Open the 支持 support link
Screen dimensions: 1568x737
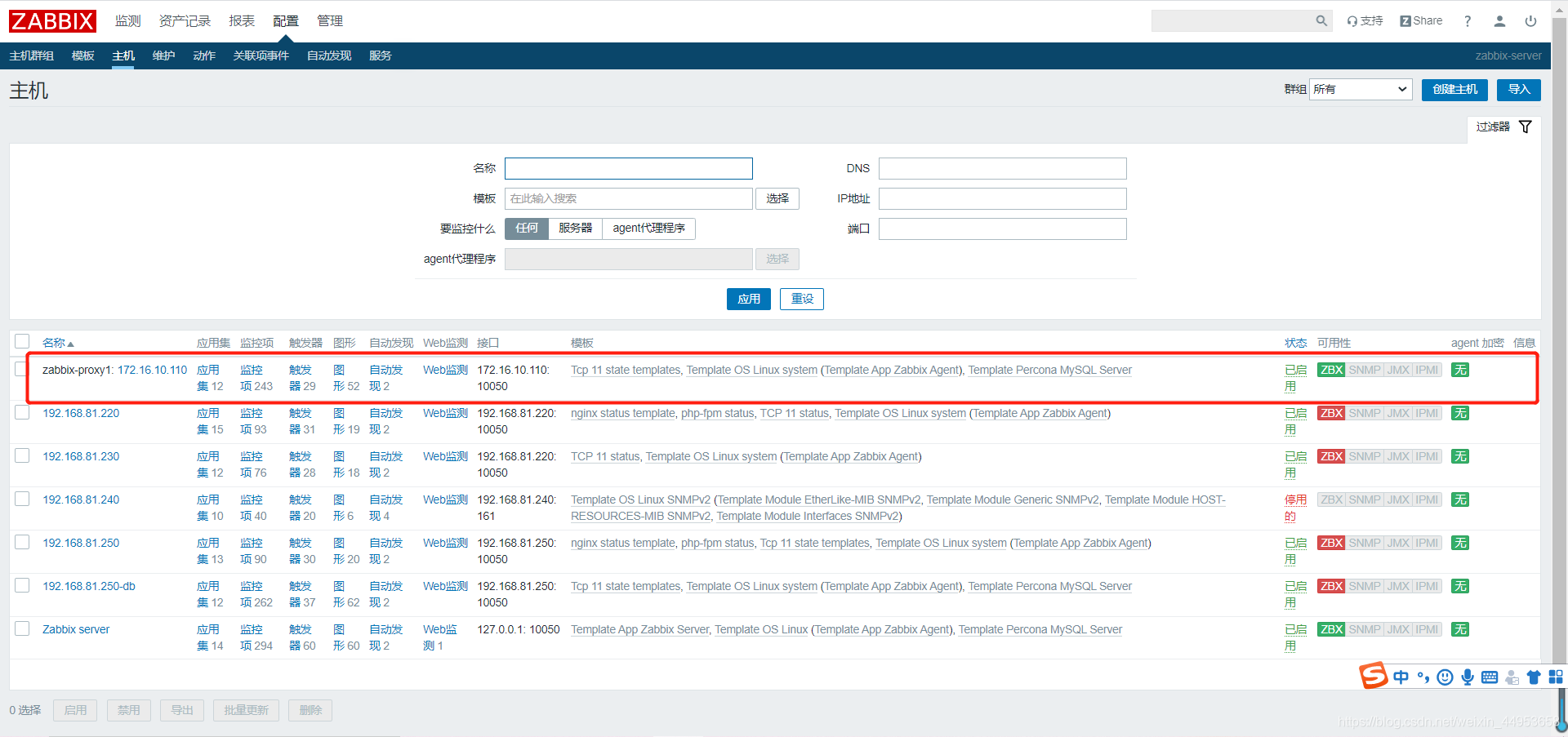tap(1365, 21)
